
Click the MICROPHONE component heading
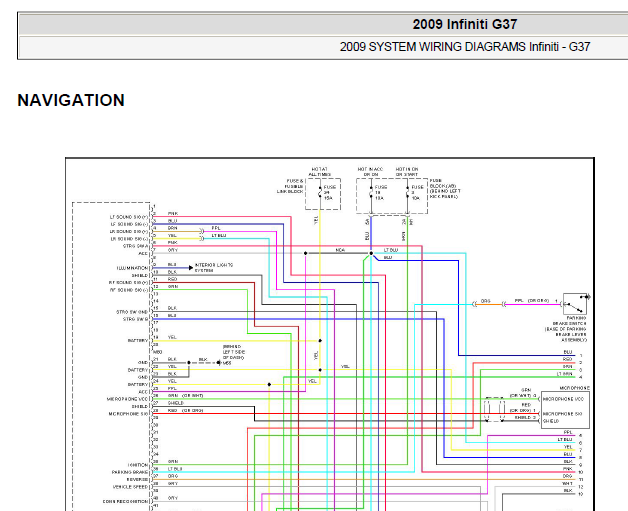coord(574,388)
